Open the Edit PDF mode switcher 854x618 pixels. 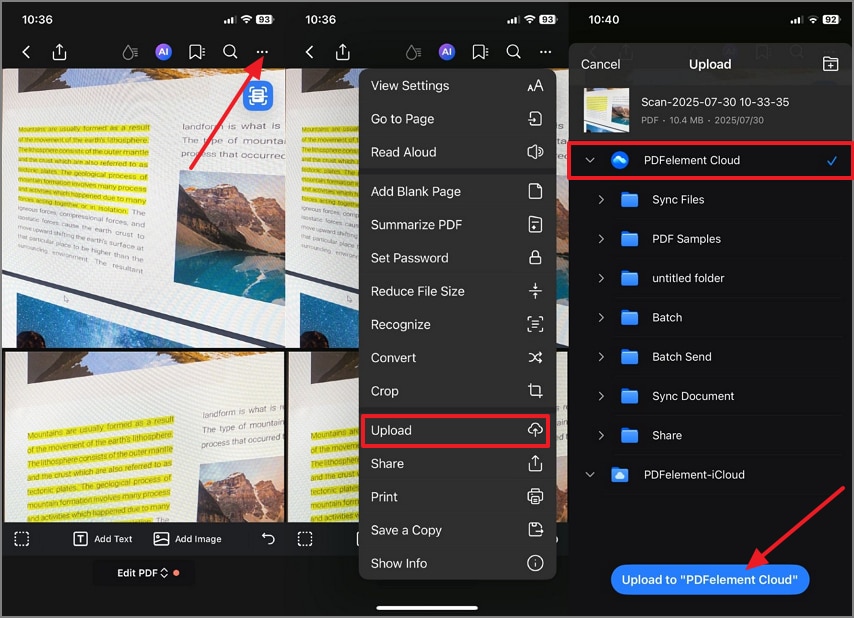(x=144, y=573)
